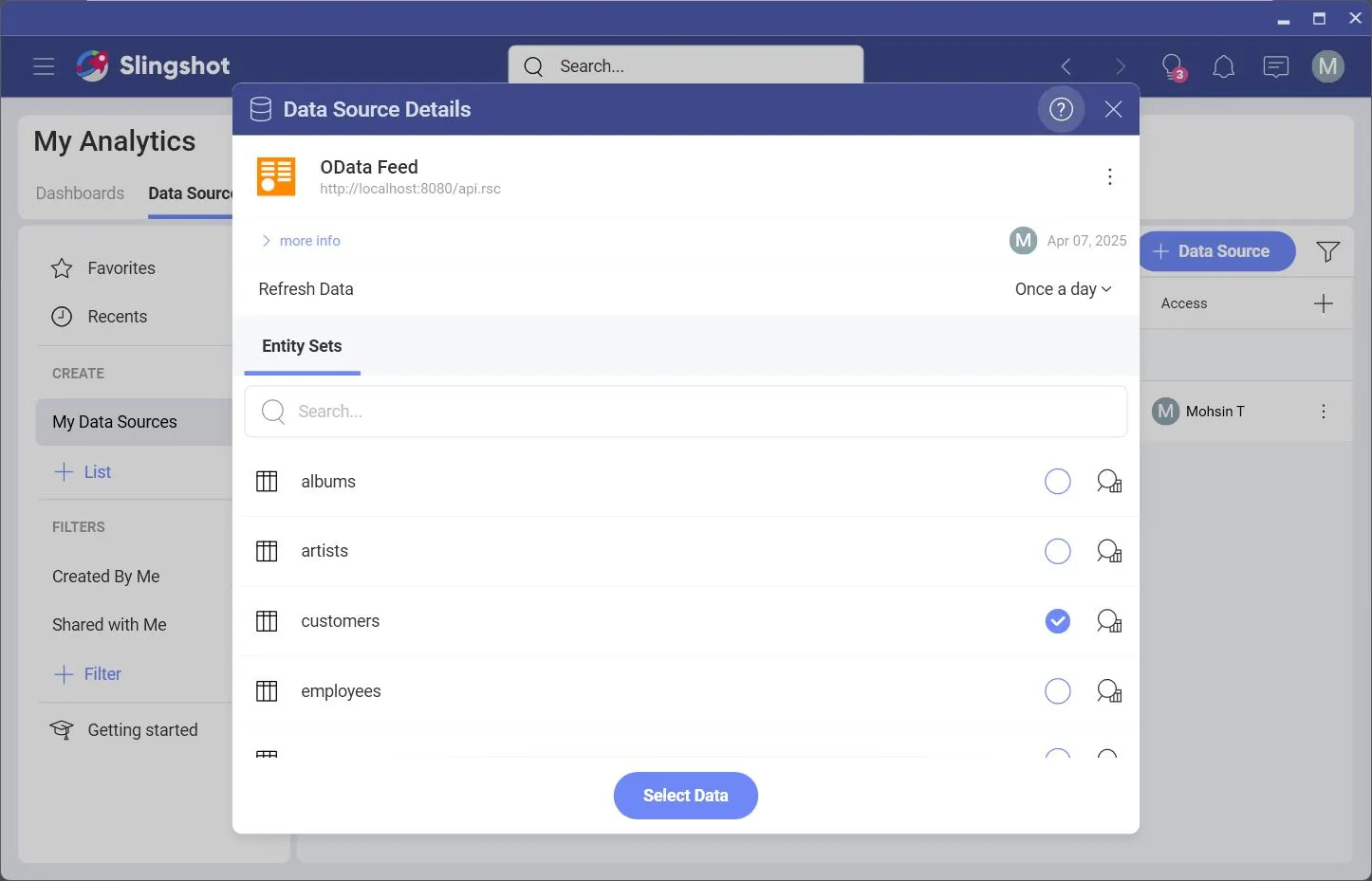Viewport: 1372px width, 881px height.
Task: Open the Once a day refresh dropdown
Action: (1063, 289)
